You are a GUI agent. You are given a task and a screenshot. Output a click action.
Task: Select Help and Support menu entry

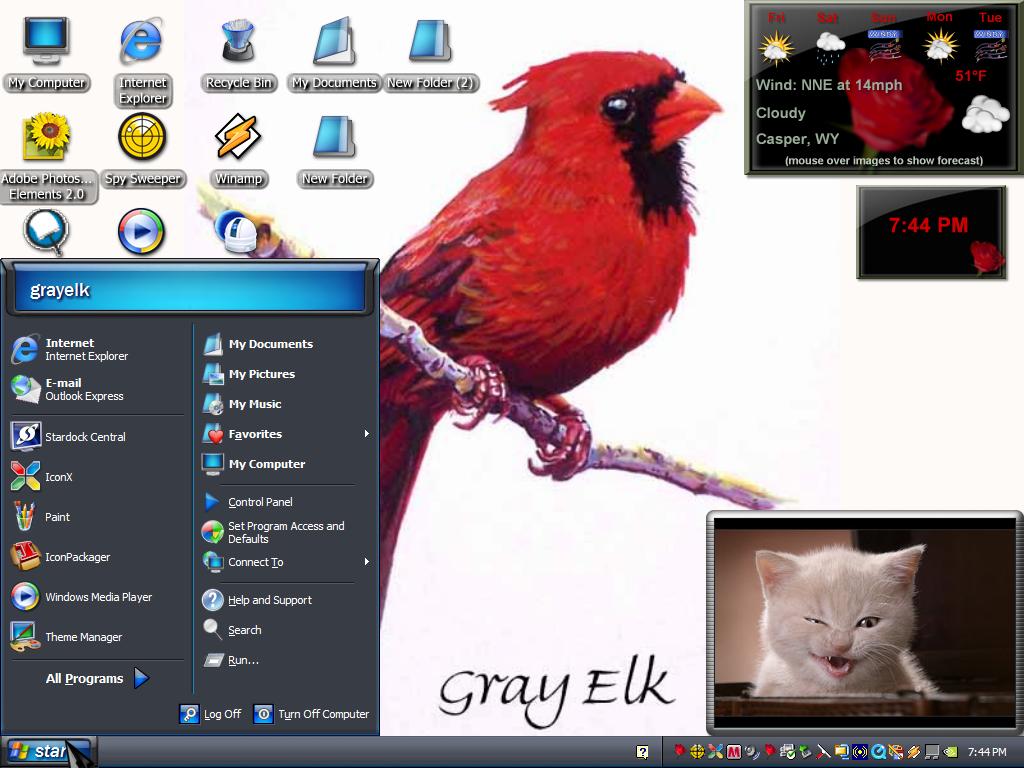tap(286, 600)
